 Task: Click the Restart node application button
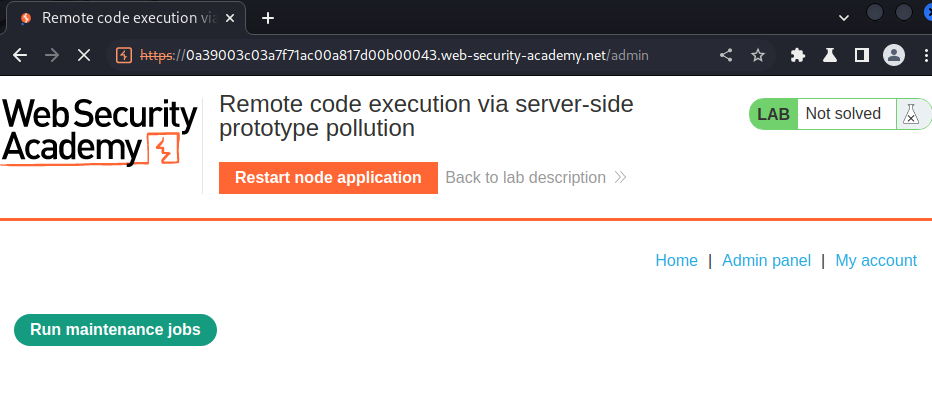328,178
